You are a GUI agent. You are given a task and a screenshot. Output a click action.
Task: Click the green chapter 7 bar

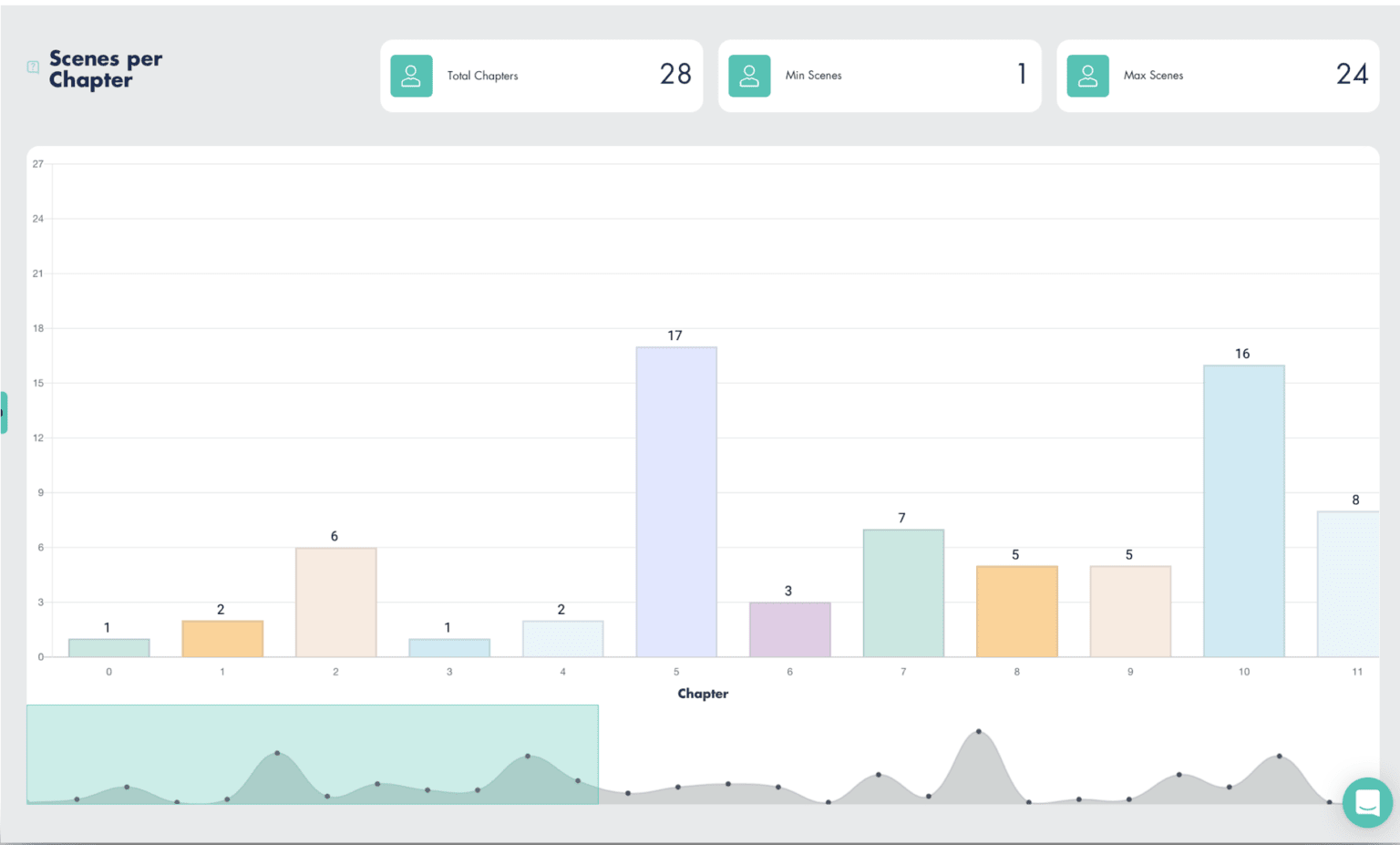(903, 593)
